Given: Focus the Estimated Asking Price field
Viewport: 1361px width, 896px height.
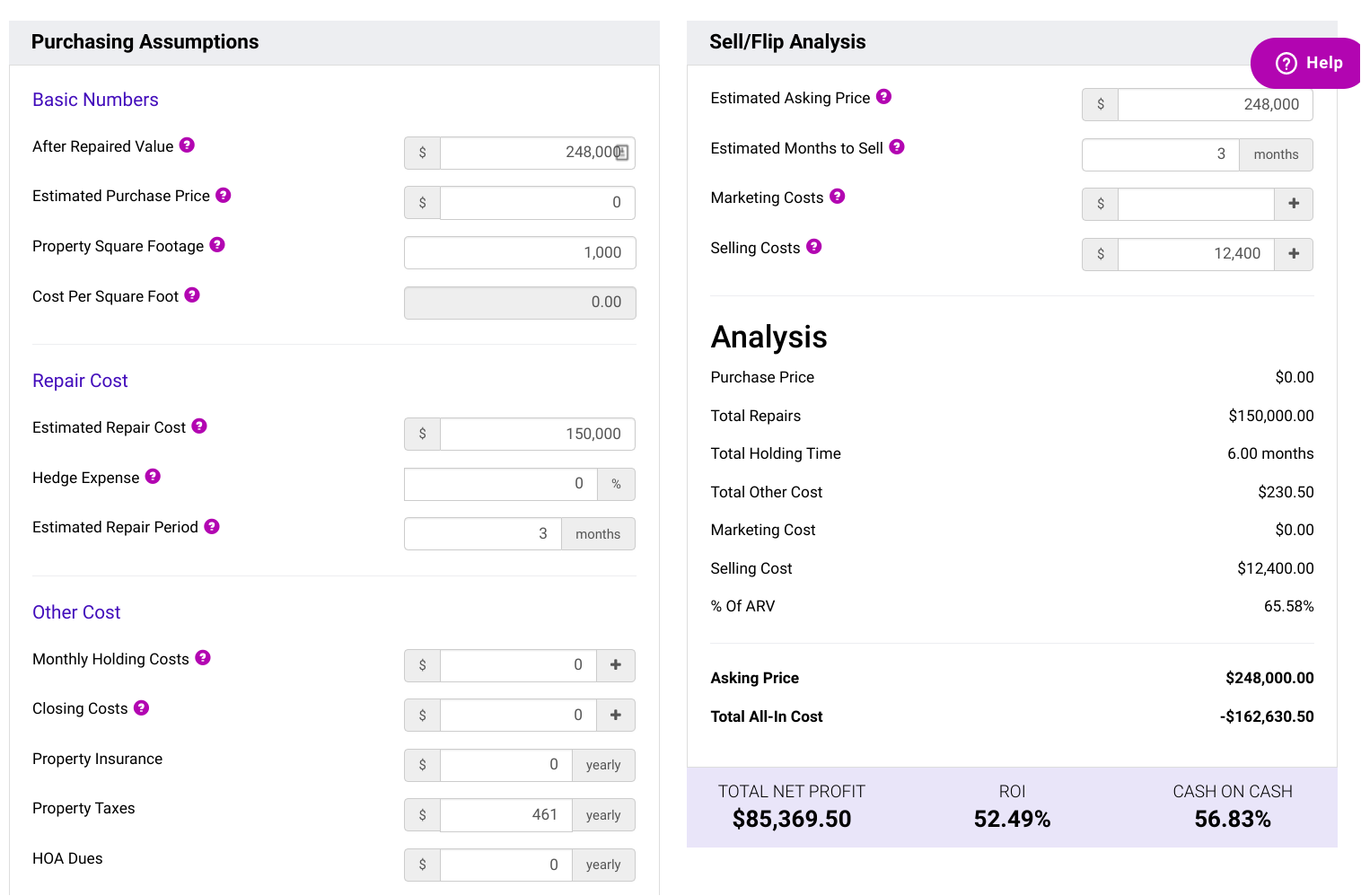Looking at the screenshot, I should coord(1216,104).
